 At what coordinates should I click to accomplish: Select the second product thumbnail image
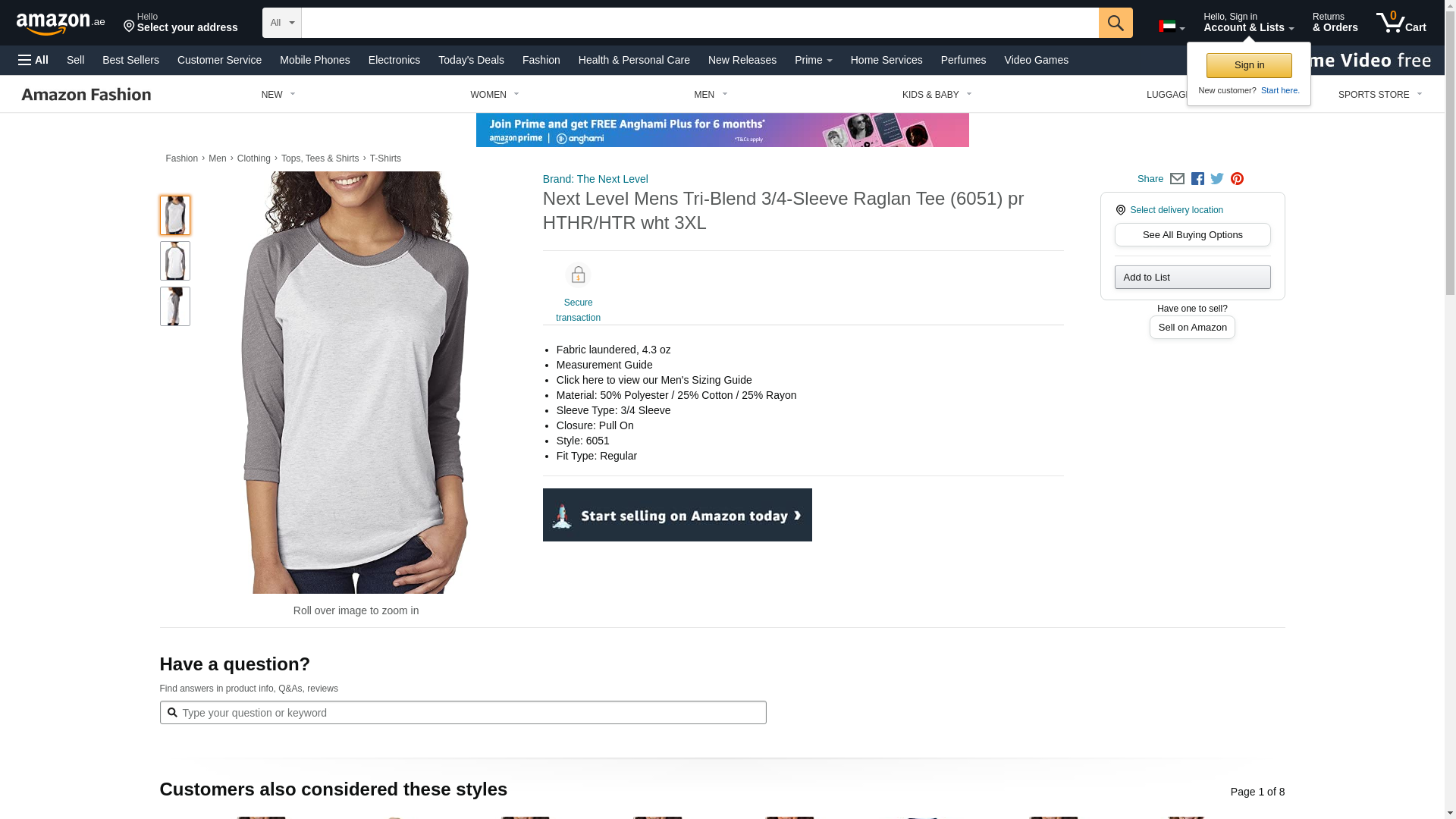175,261
